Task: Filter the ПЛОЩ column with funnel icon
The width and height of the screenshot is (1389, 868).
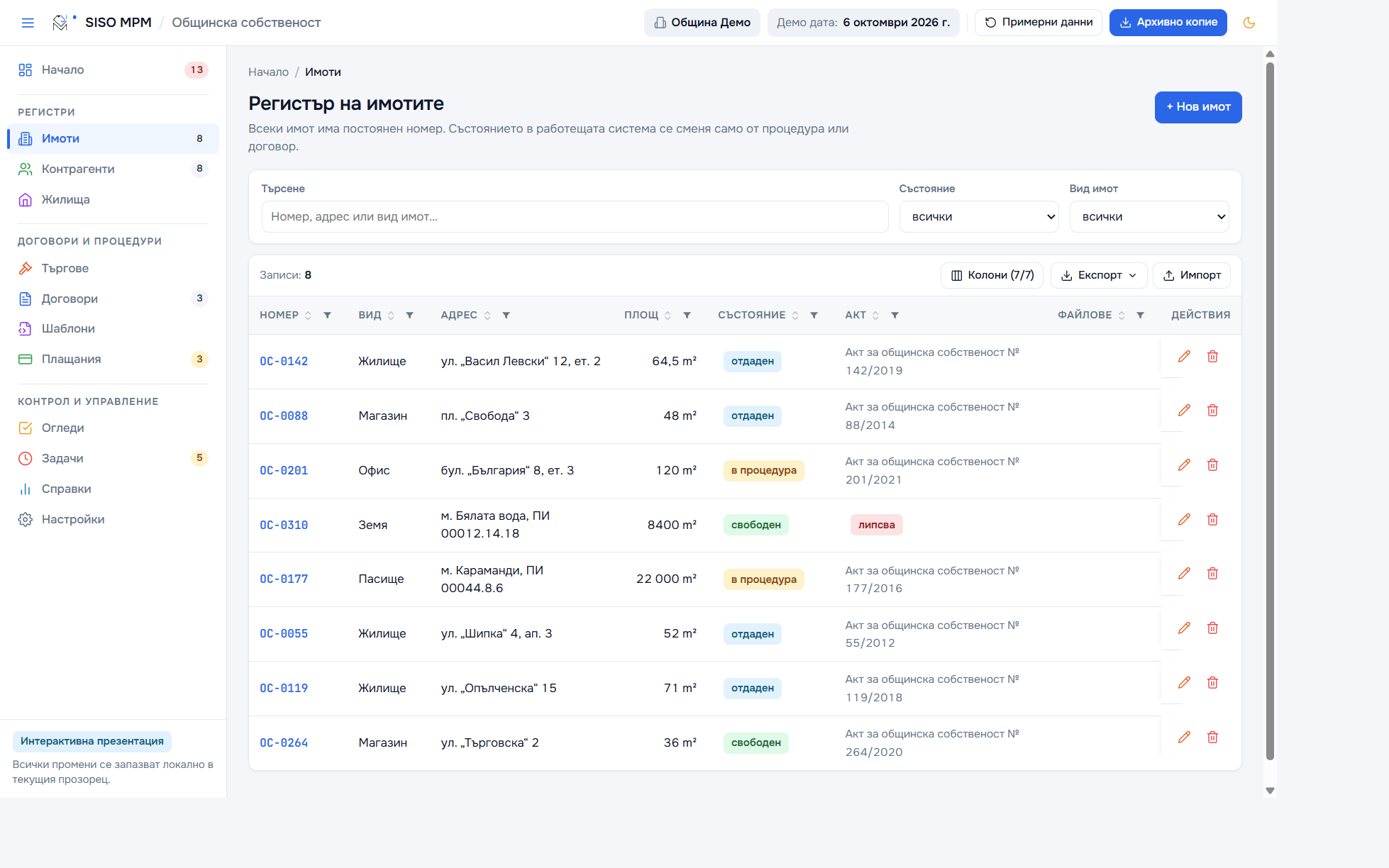Action: (x=687, y=315)
